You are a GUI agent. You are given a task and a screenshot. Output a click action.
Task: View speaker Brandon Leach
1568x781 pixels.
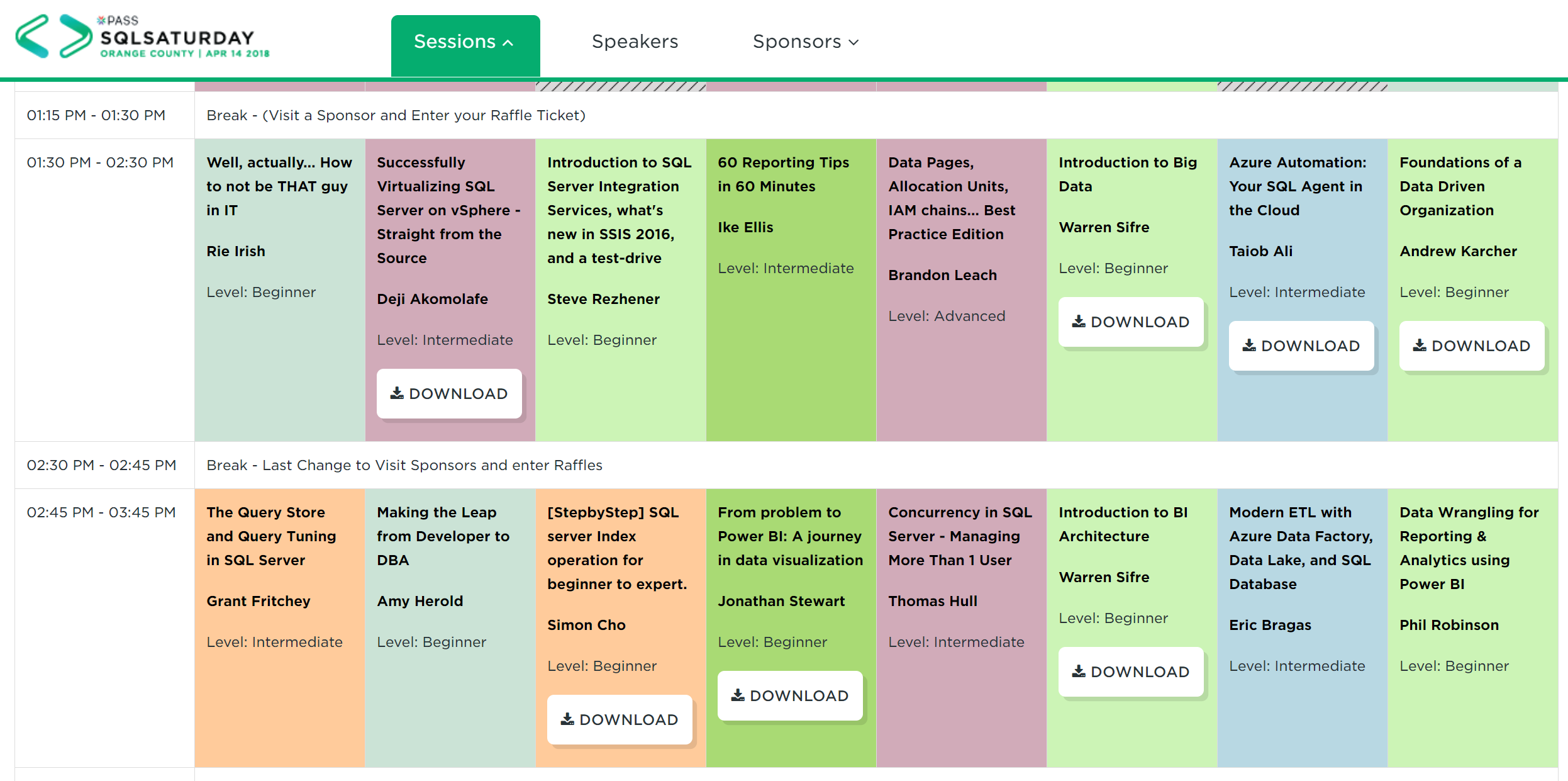[x=942, y=275]
